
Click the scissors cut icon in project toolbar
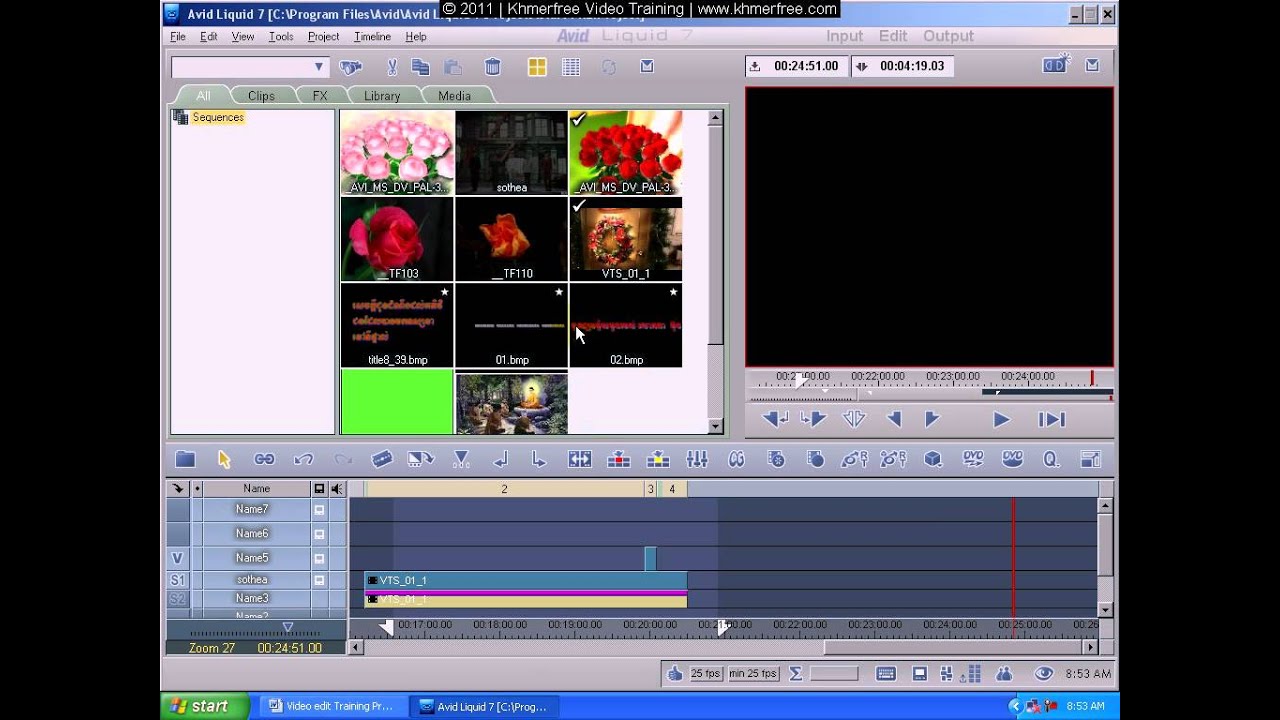pos(392,67)
